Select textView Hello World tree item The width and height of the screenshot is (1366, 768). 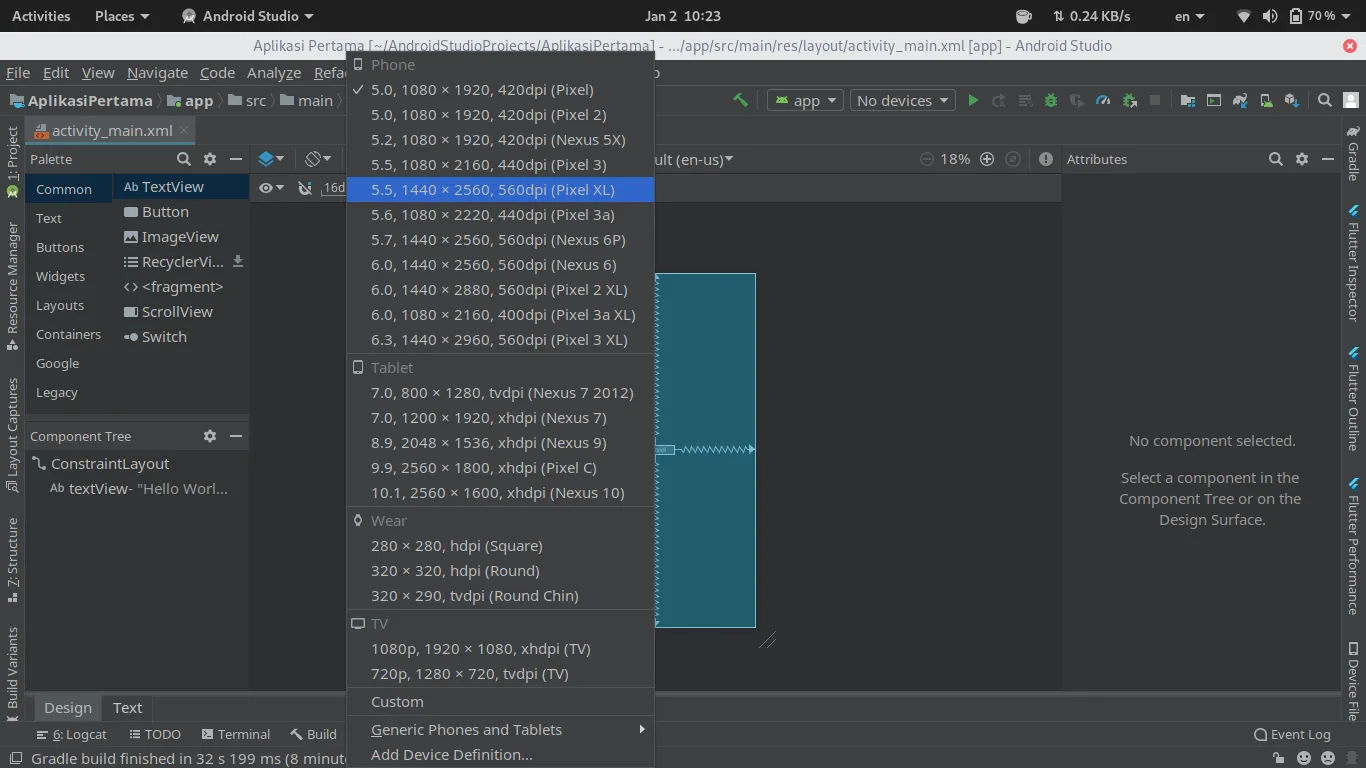point(138,489)
